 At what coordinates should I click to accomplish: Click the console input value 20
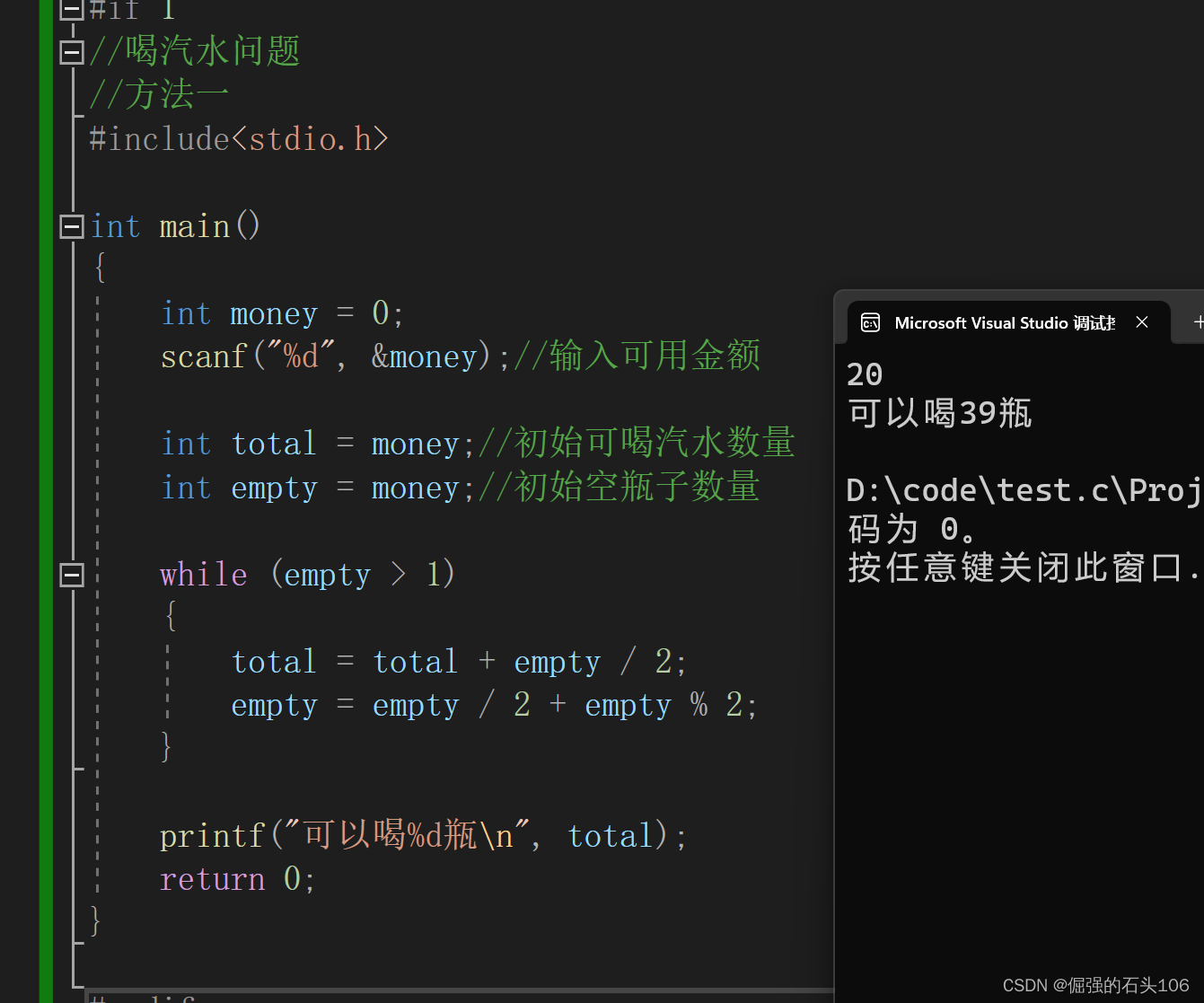coord(865,374)
